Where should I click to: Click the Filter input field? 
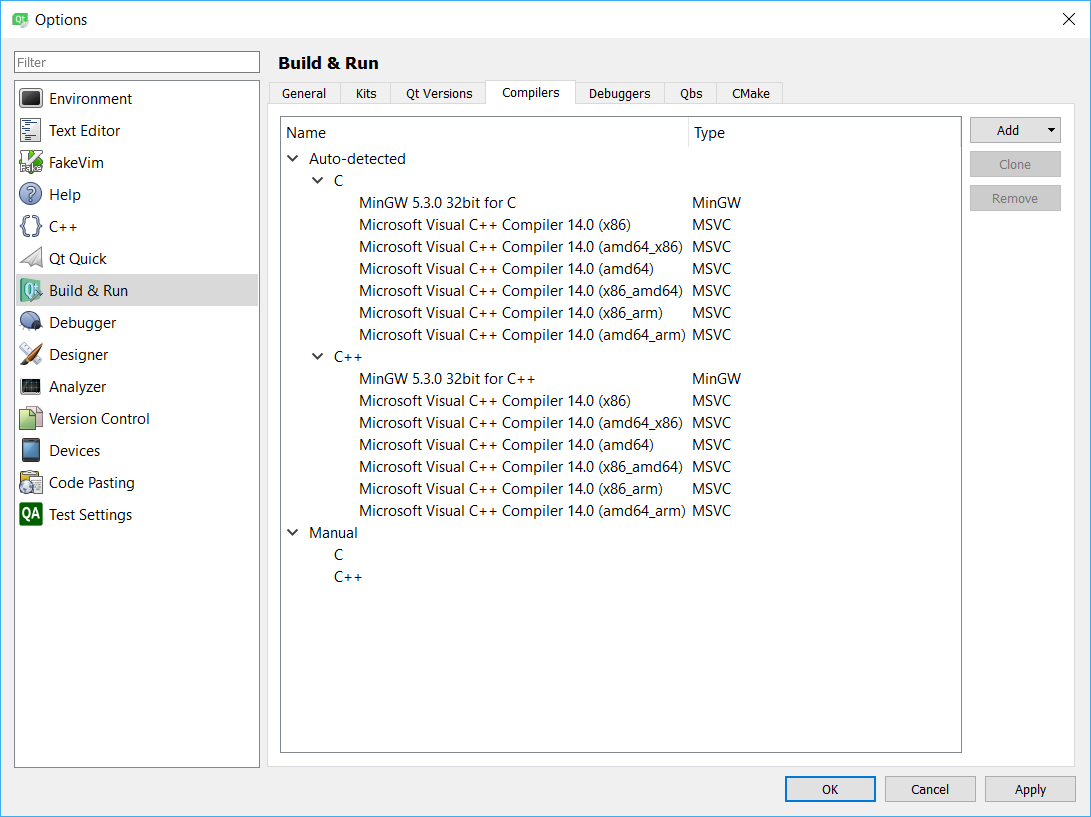[137, 62]
